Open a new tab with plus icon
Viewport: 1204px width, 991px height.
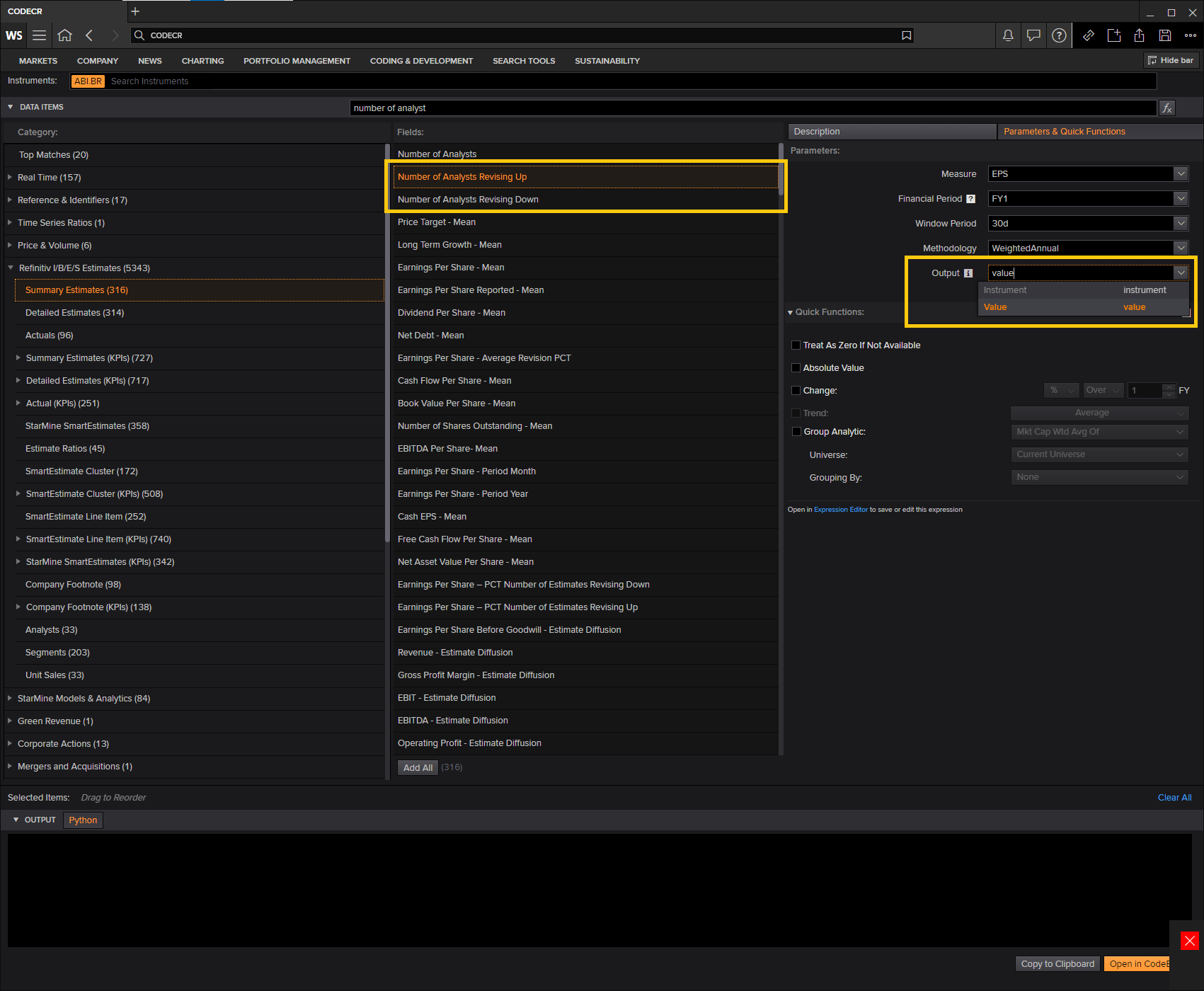(x=135, y=11)
